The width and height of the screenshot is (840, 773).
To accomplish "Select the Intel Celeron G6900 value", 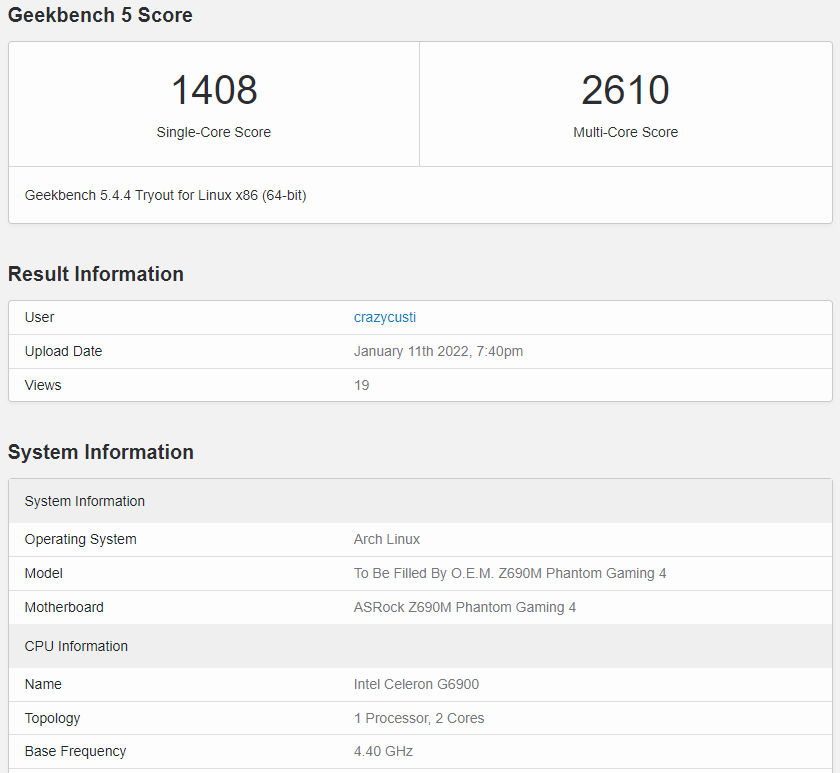I will point(416,685).
